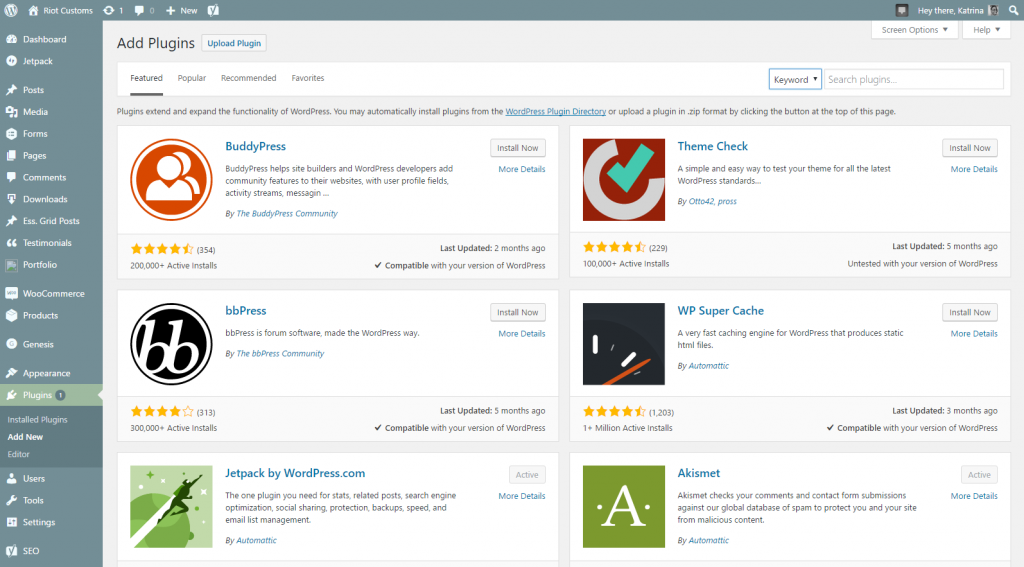The height and width of the screenshot is (567, 1024).
Task: Click the Posts pushpin icon
Action: (x=12, y=89)
